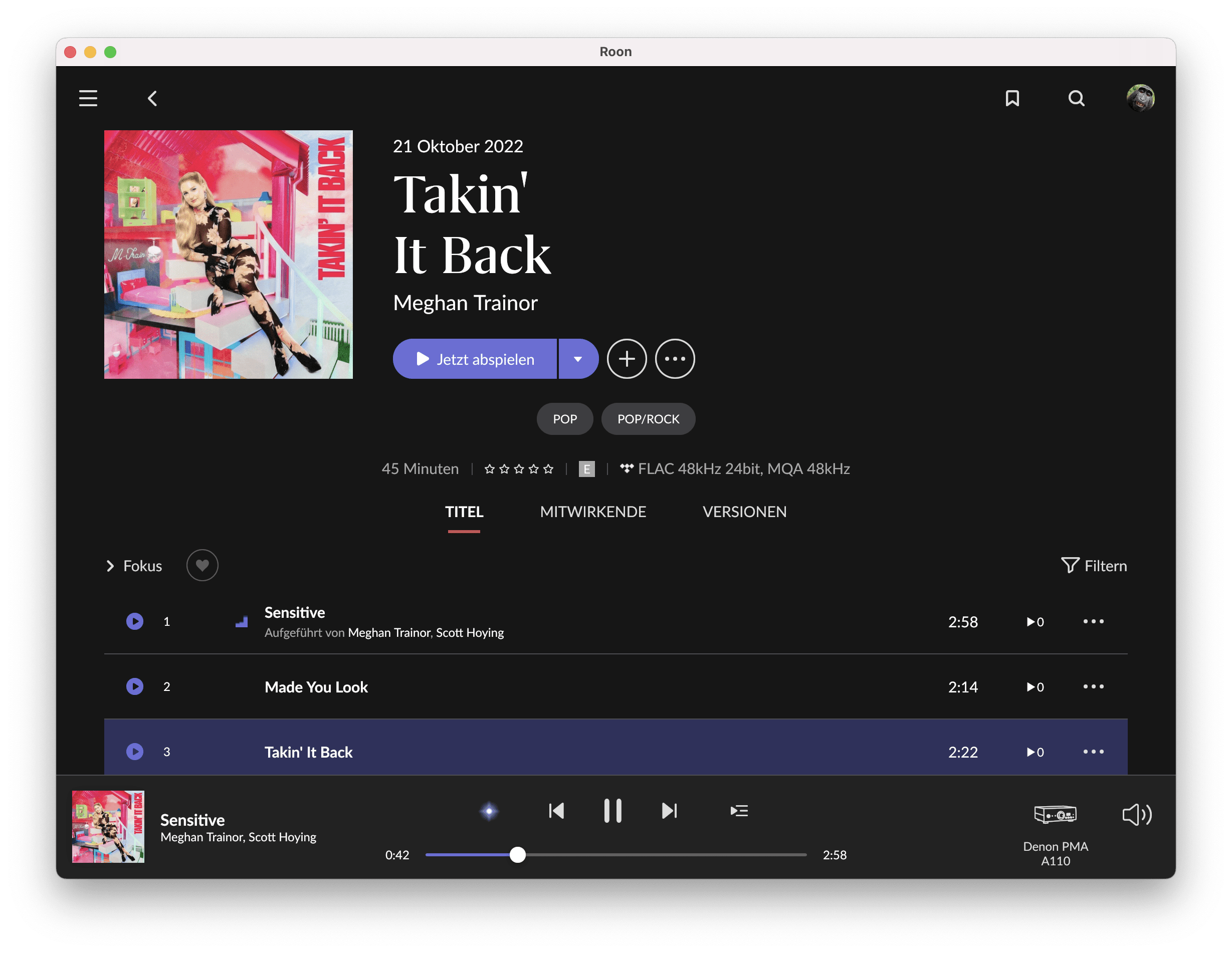Switch to the MITWIRKENDE tab

[593, 512]
